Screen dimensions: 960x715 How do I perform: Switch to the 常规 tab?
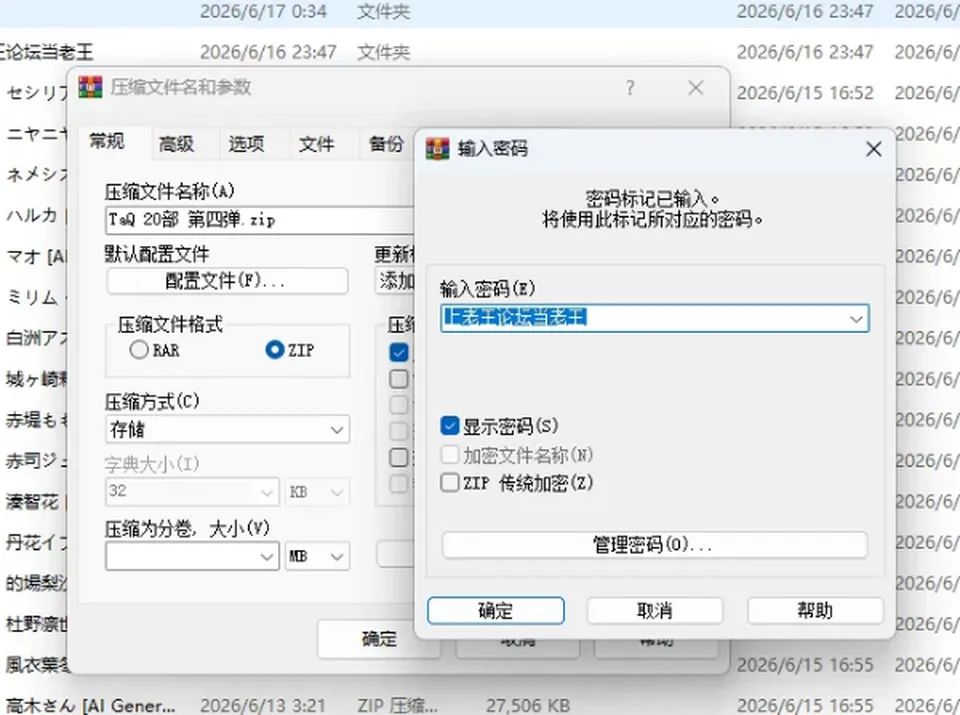click(x=107, y=141)
